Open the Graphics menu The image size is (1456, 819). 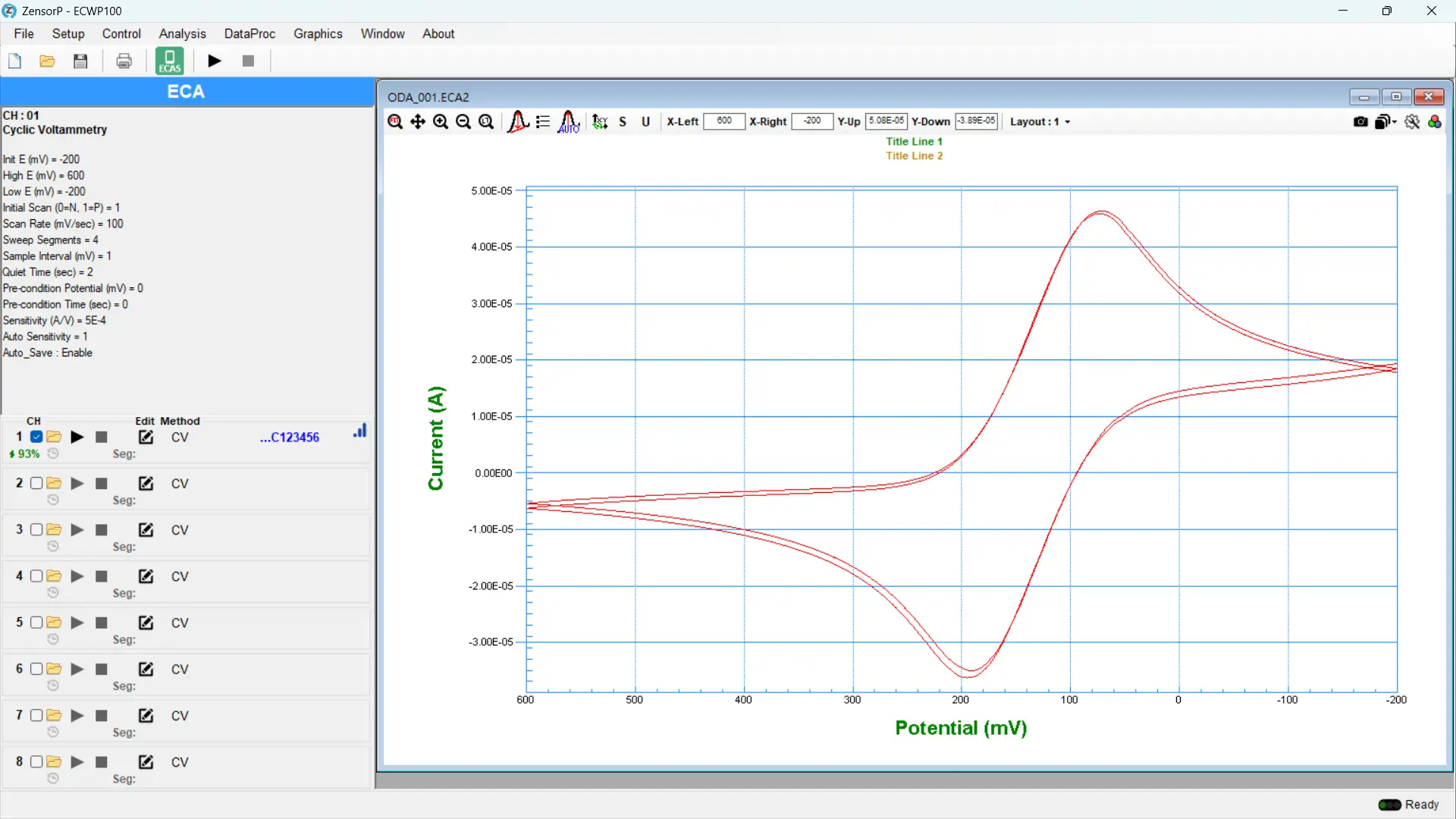pyautogui.click(x=318, y=33)
